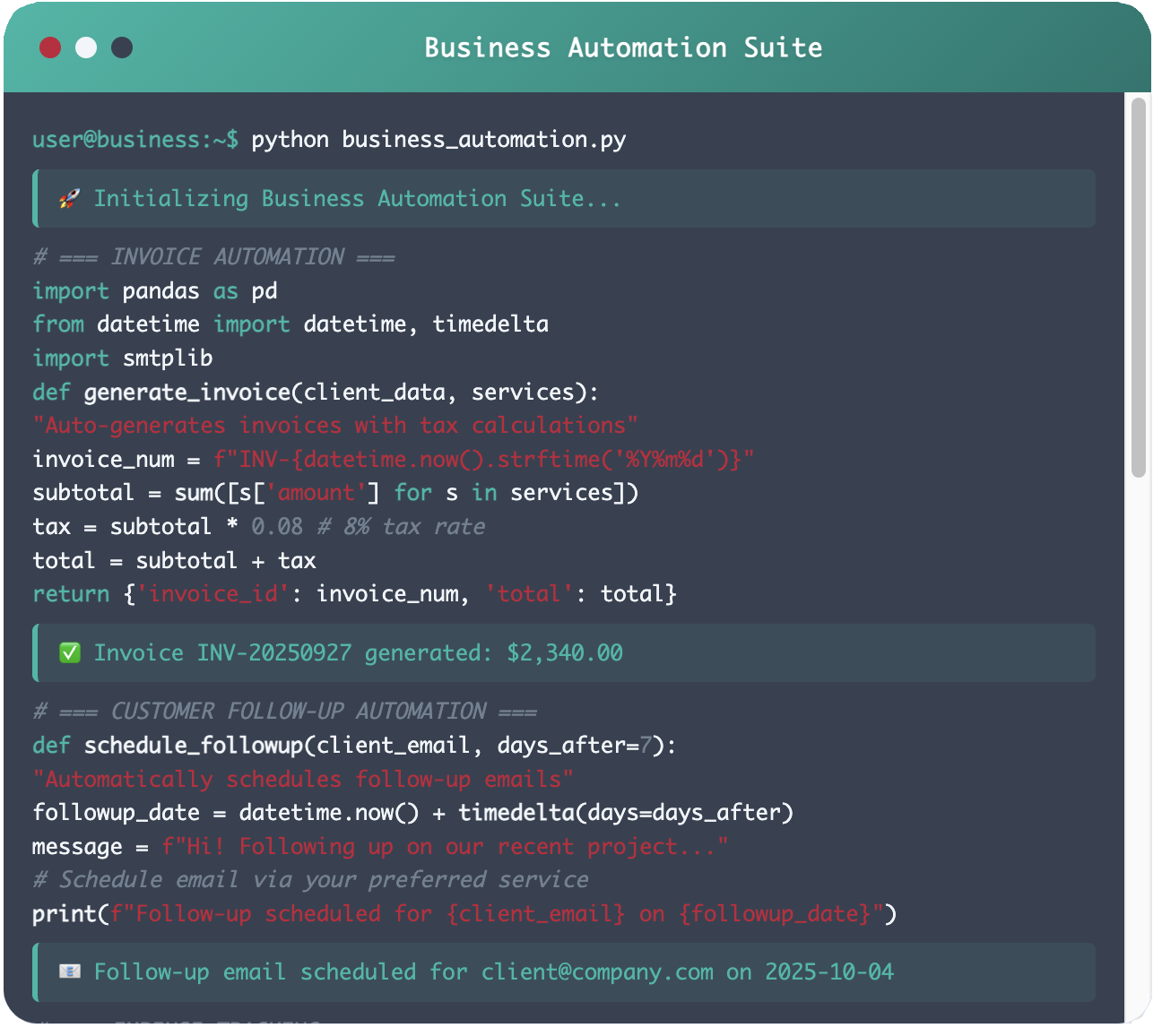Click the 'message = f"Hi! Following up' line

pos(380,847)
